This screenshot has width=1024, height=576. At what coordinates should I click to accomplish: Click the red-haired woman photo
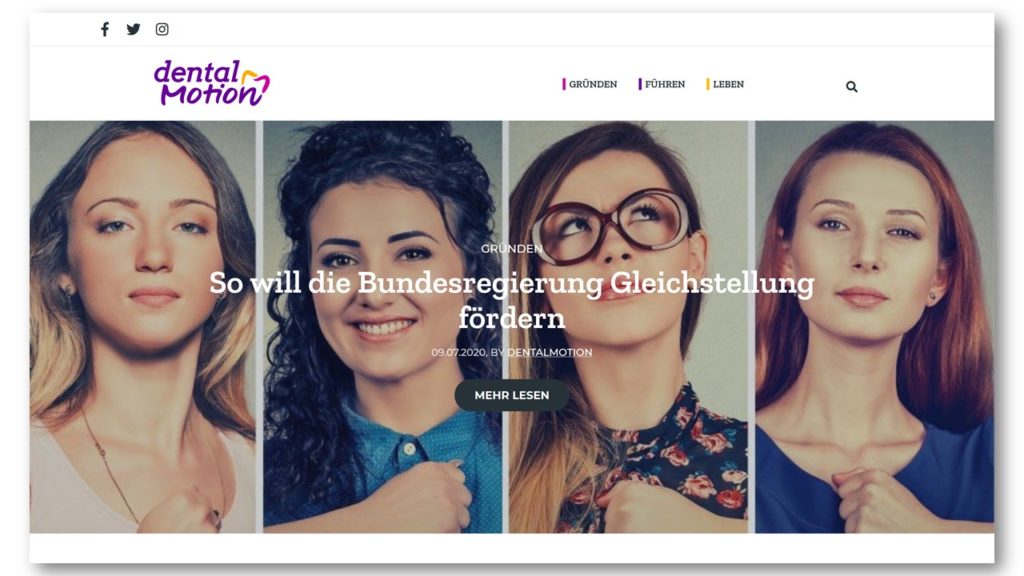click(x=874, y=327)
